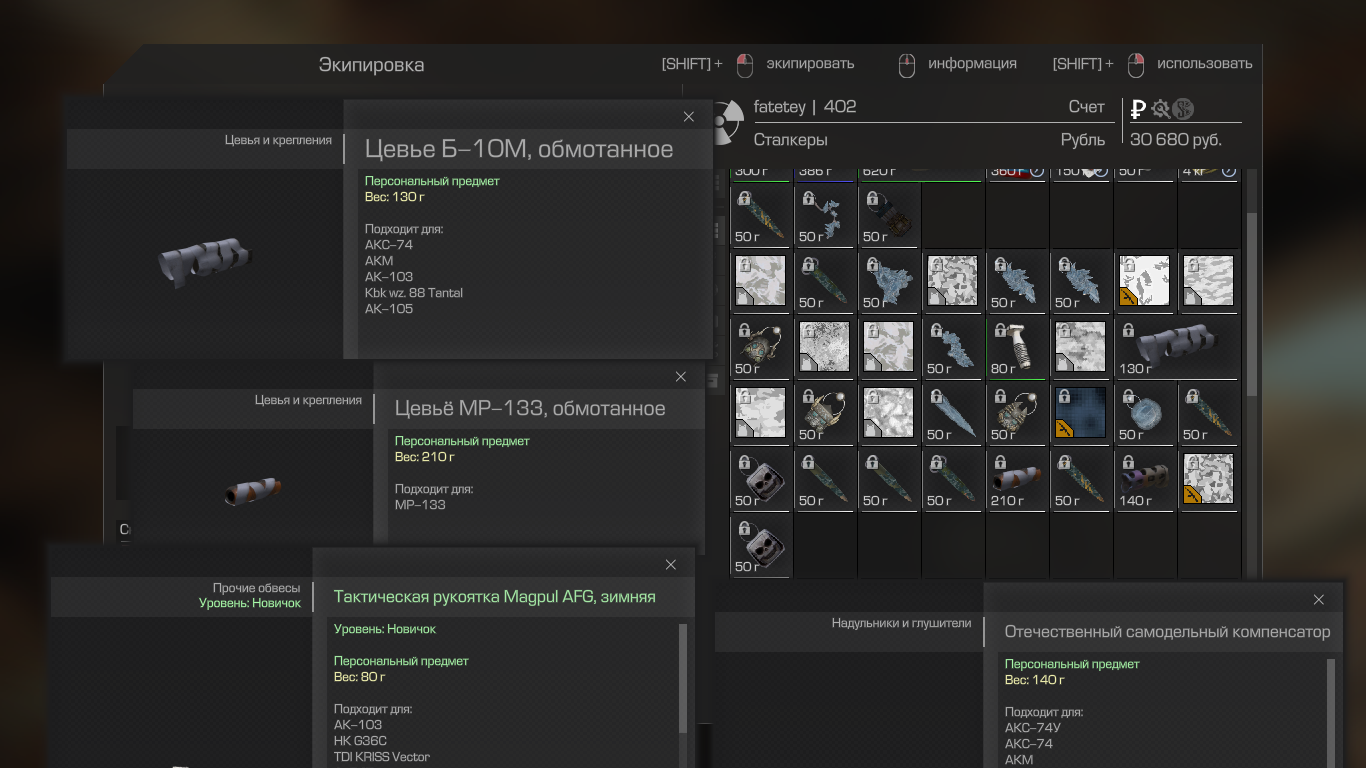Click Персональный предмет in компенсатор tooltip
This screenshot has width=1366, height=768.
(x=1072, y=664)
